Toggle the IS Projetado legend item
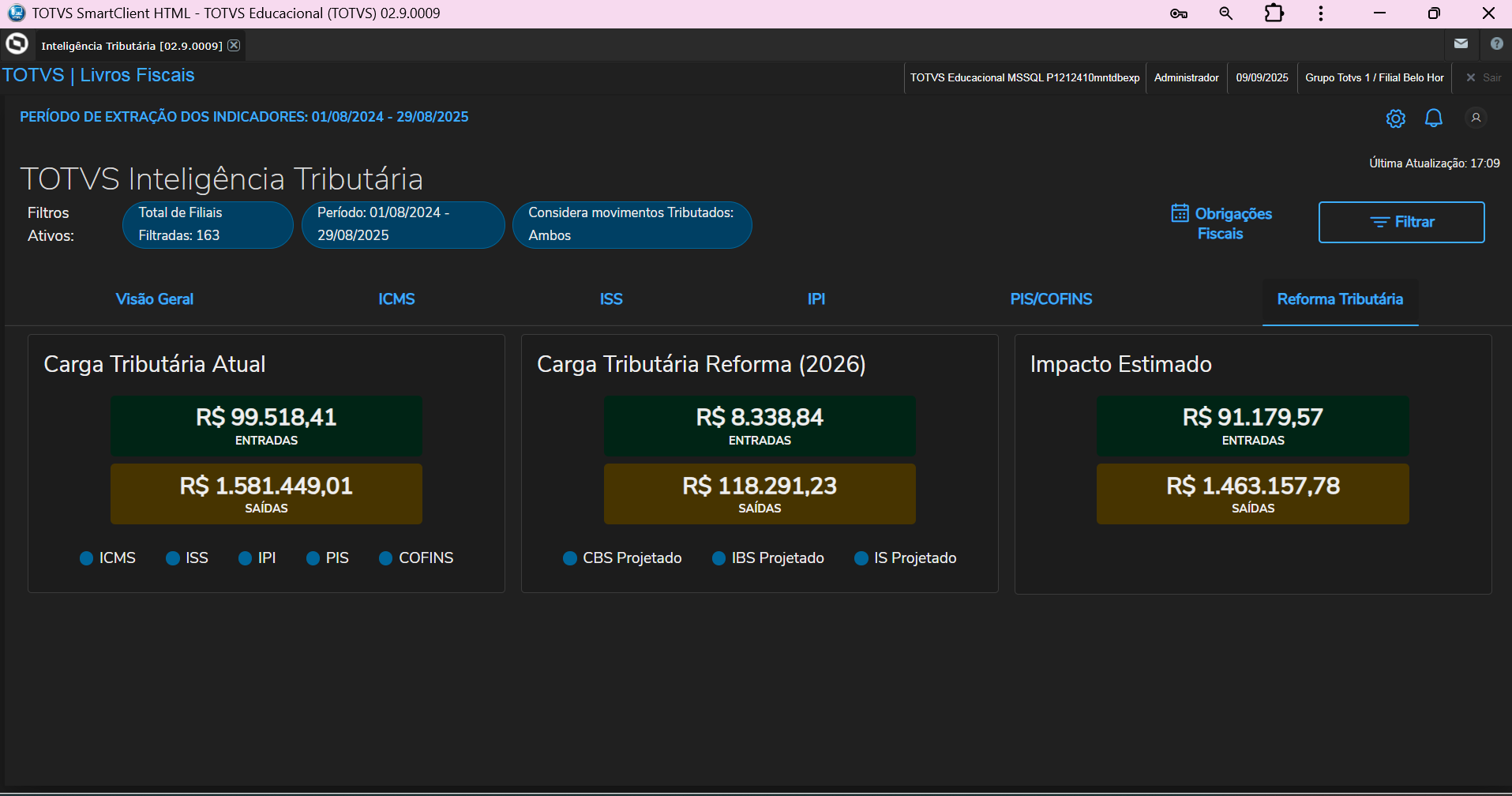Image resolution: width=1512 pixels, height=796 pixels. click(x=906, y=558)
